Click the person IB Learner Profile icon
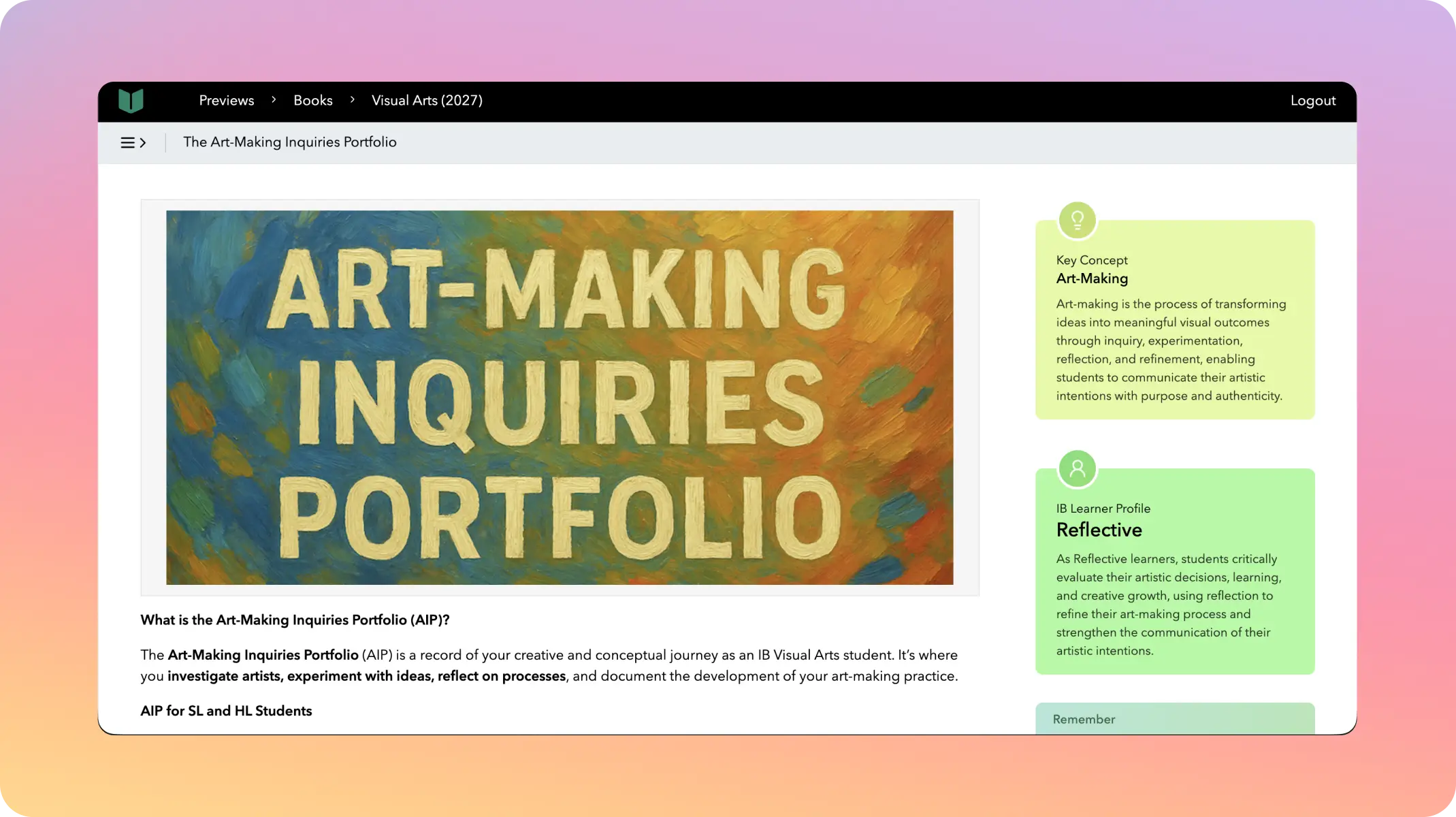This screenshot has height=817, width=1456. pos(1077,468)
